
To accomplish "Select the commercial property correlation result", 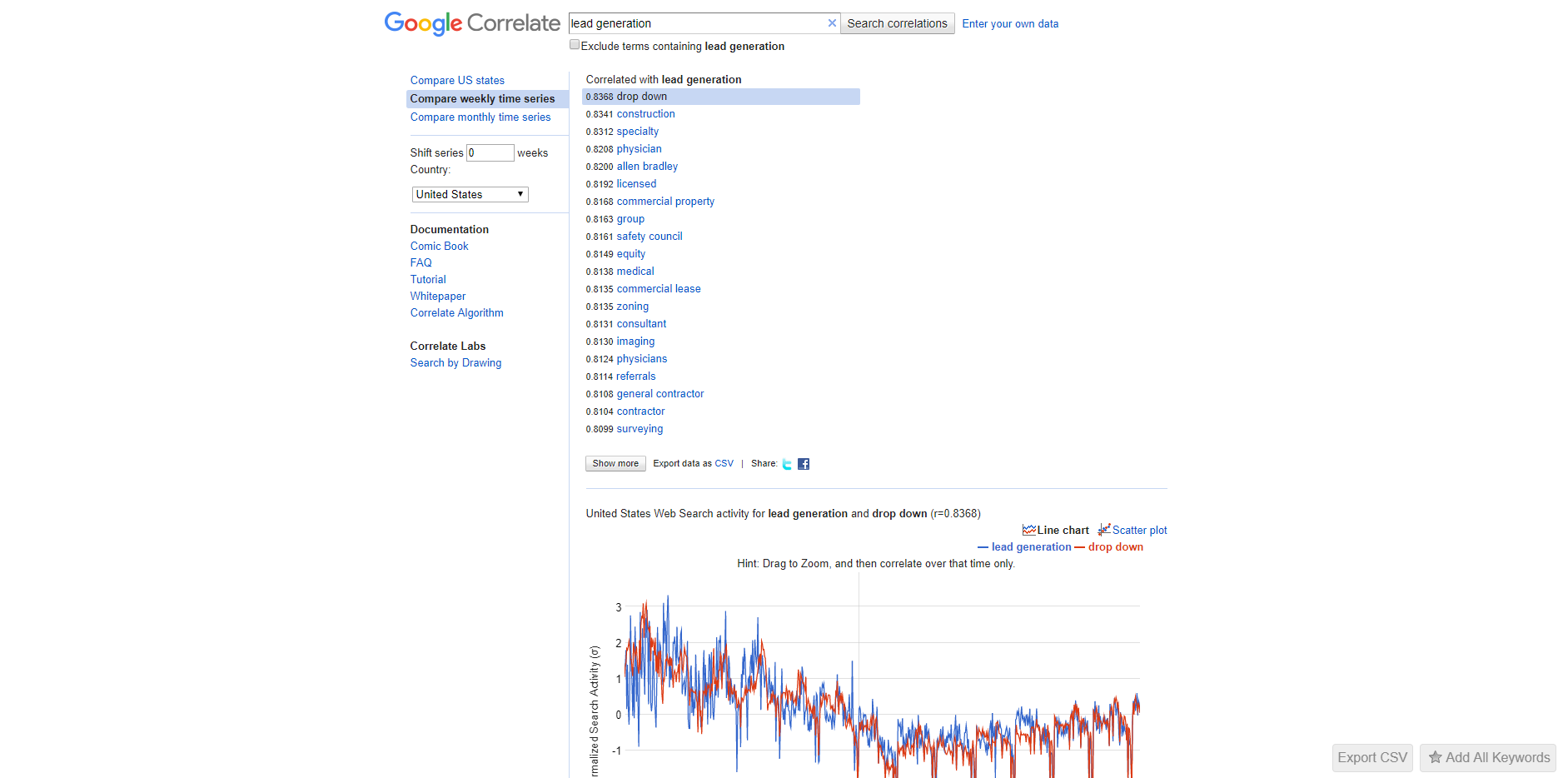I will tap(665, 202).
